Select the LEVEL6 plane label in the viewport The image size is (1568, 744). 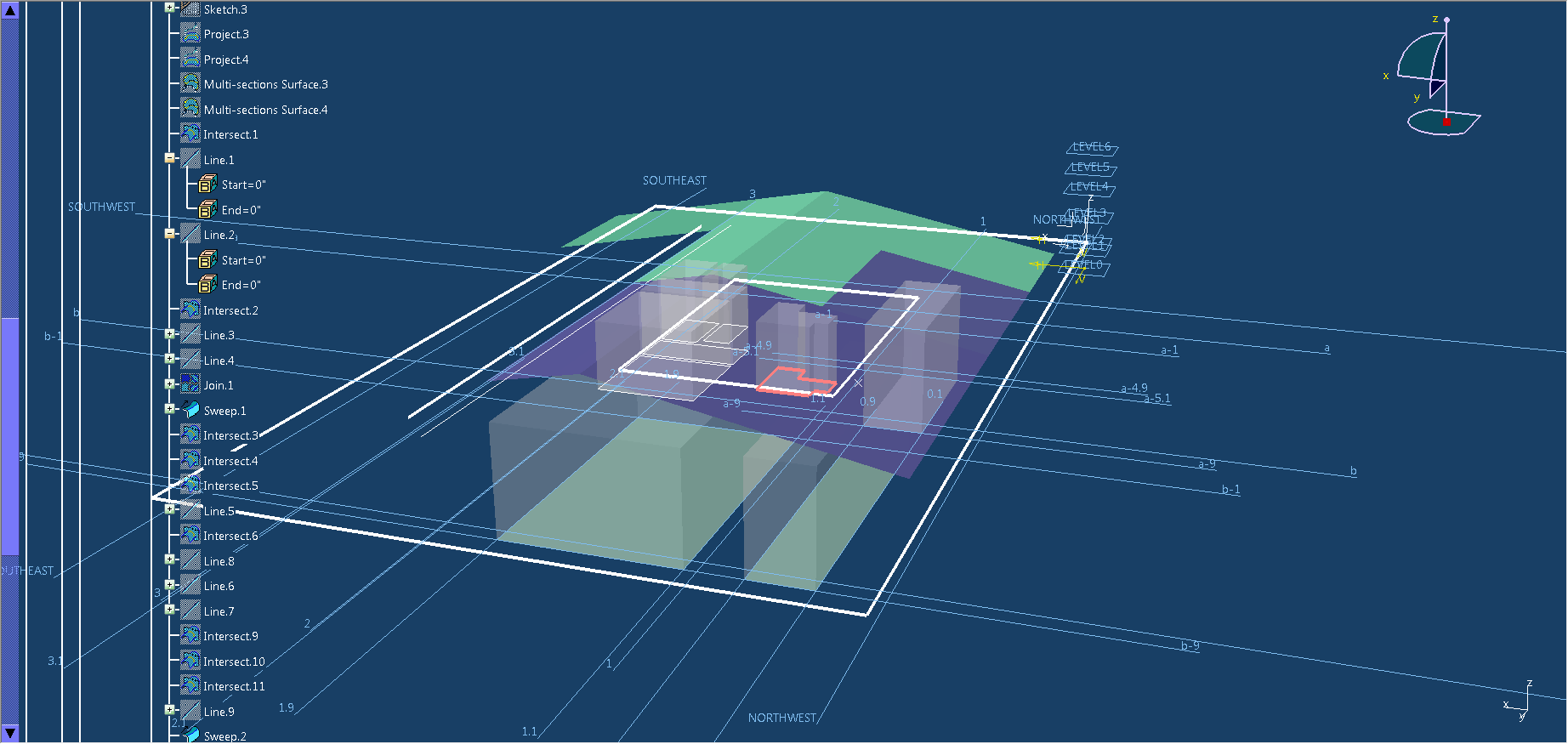[x=1091, y=146]
